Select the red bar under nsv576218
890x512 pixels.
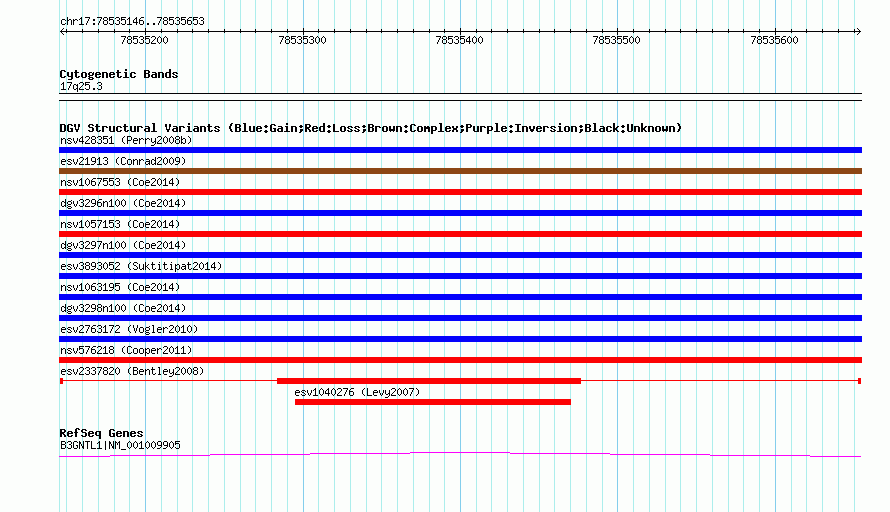pos(460,360)
